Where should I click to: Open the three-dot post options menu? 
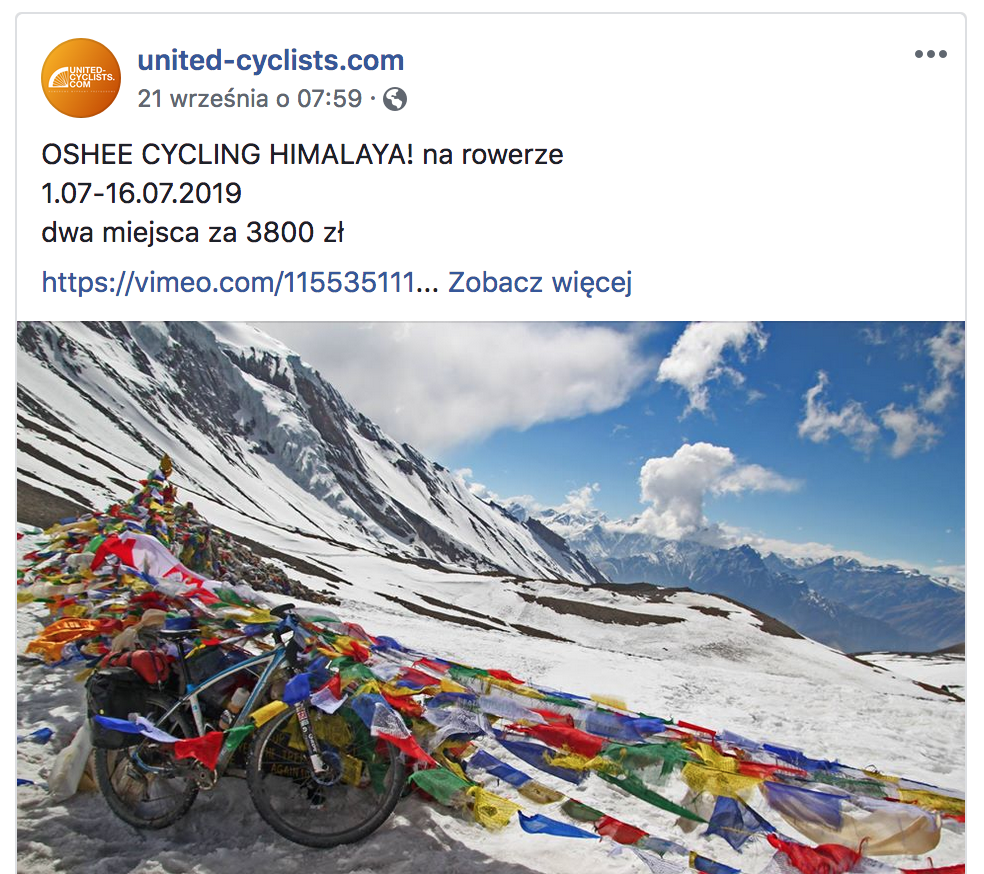(x=930, y=54)
